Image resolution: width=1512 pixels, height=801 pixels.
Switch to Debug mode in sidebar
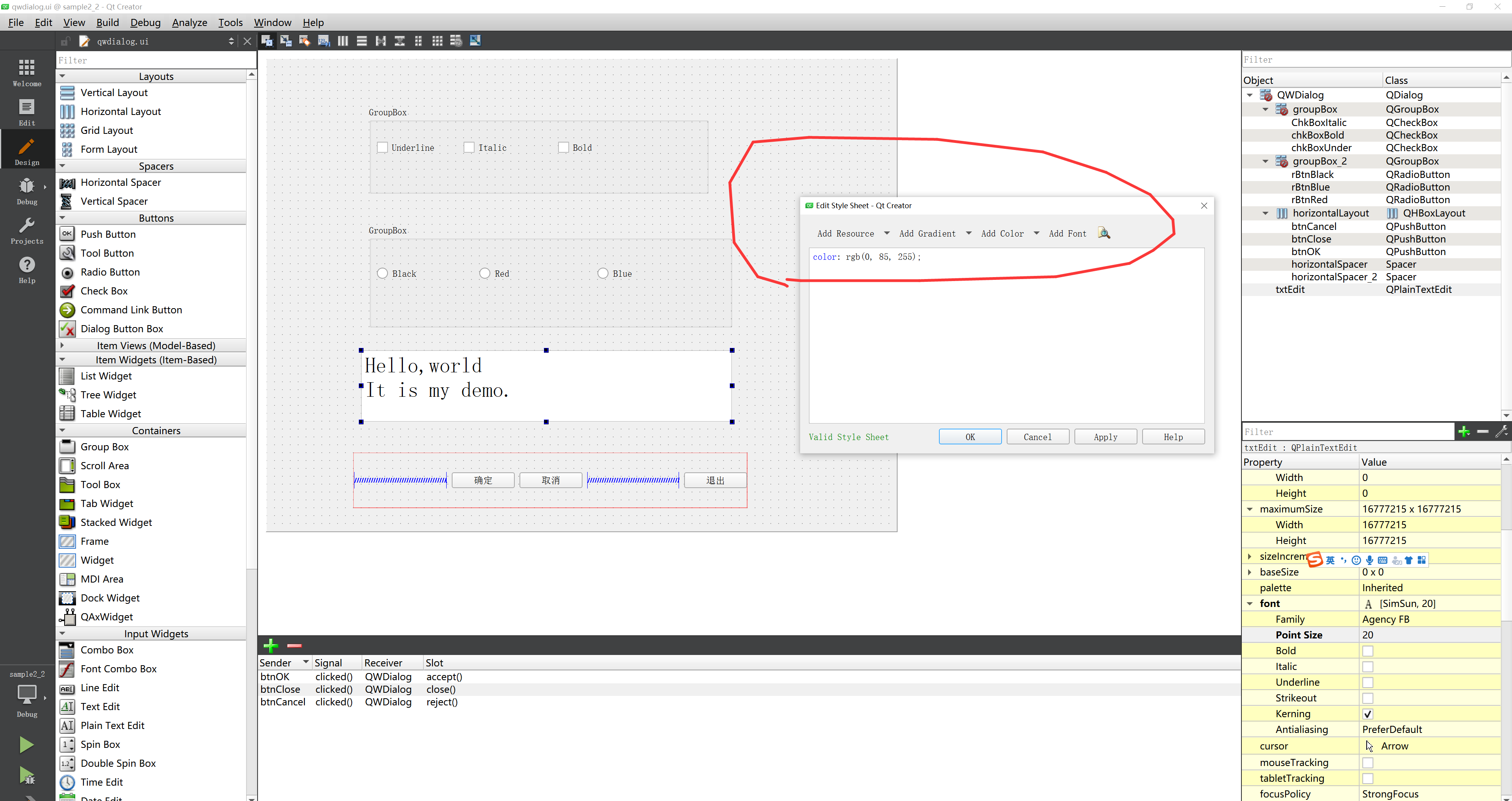click(x=27, y=191)
